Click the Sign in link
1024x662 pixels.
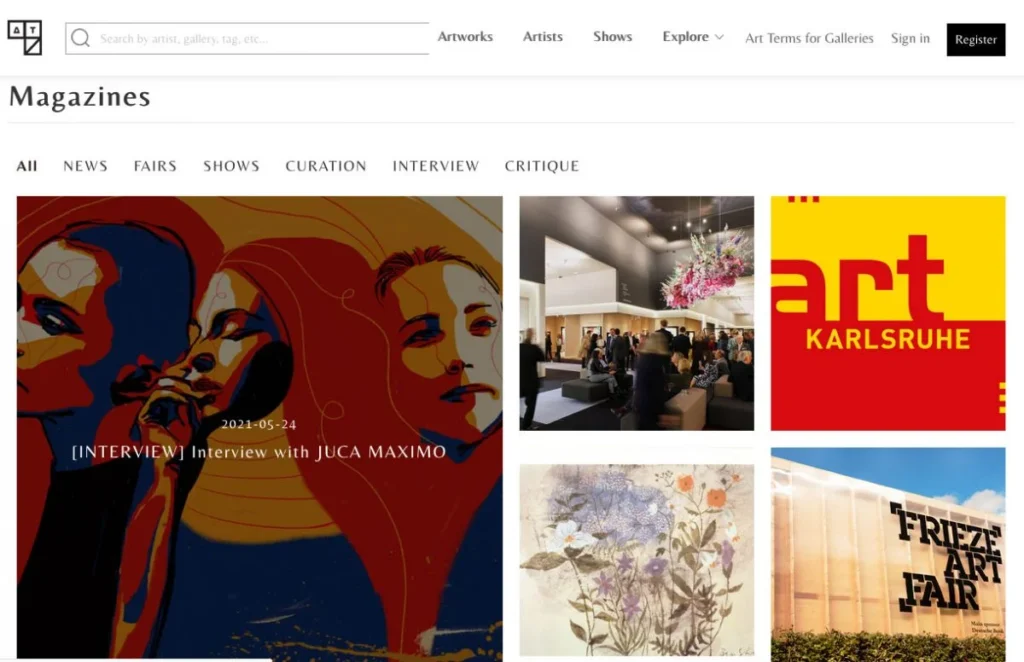(910, 38)
